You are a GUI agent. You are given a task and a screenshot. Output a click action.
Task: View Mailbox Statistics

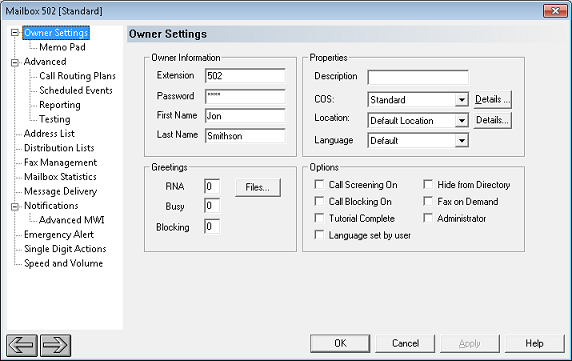60,177
